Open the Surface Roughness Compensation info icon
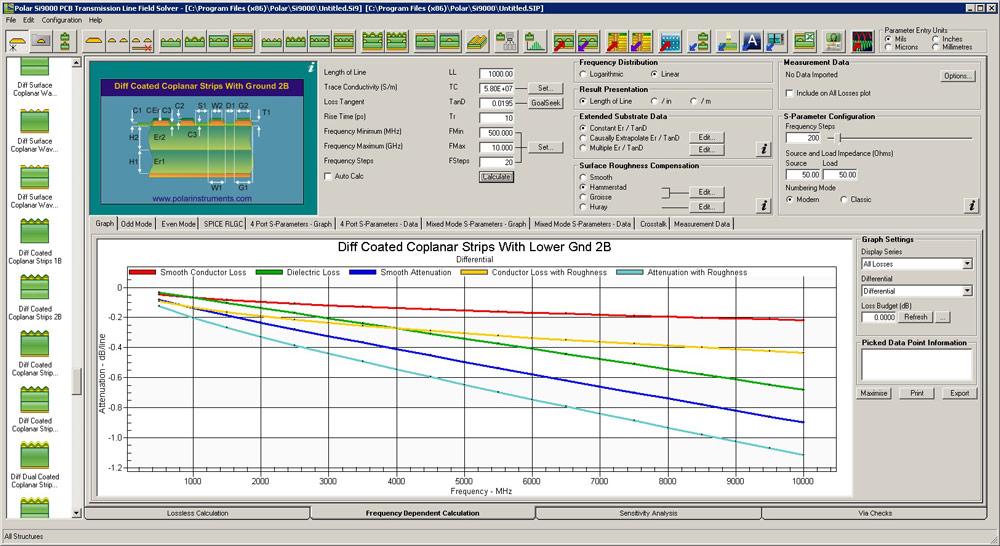Screen dimensions: 1000x546 763,205
